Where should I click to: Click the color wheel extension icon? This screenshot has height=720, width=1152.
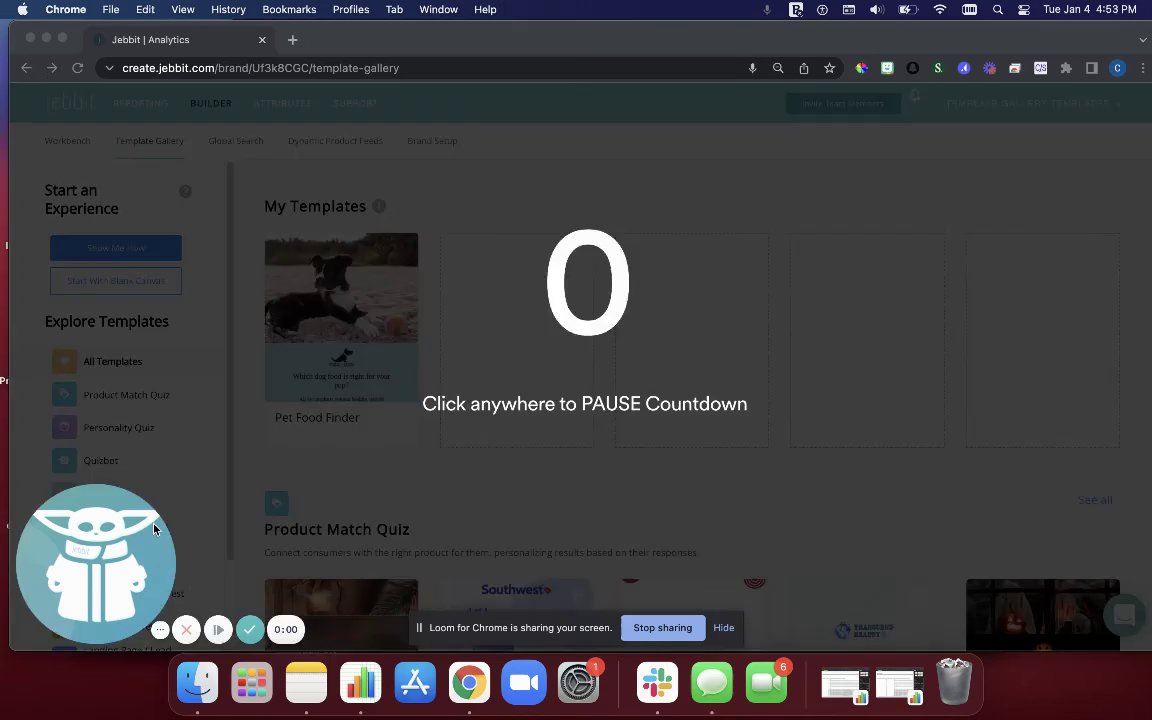point(861,68)
